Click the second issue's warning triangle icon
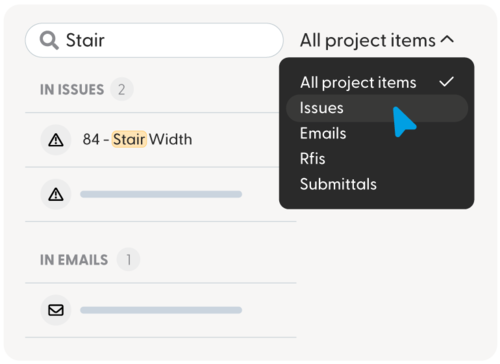Image resolution: width=500 pixels, height=364 pixels. pyautogui.click(x=56, y=194)
